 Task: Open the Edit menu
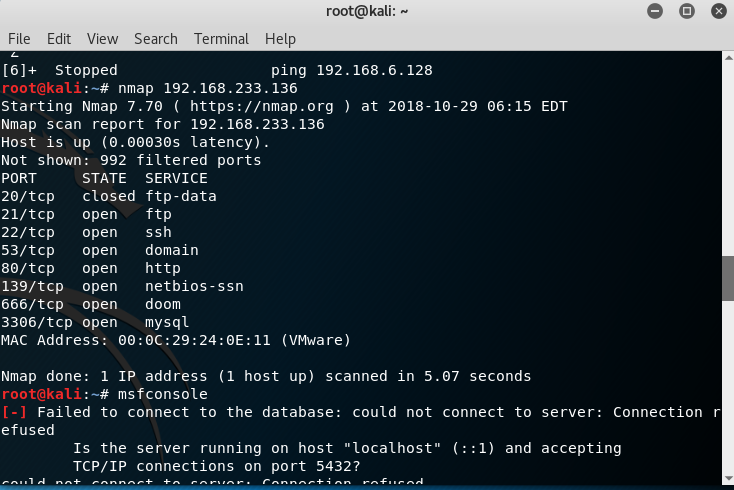click(59, 39)
